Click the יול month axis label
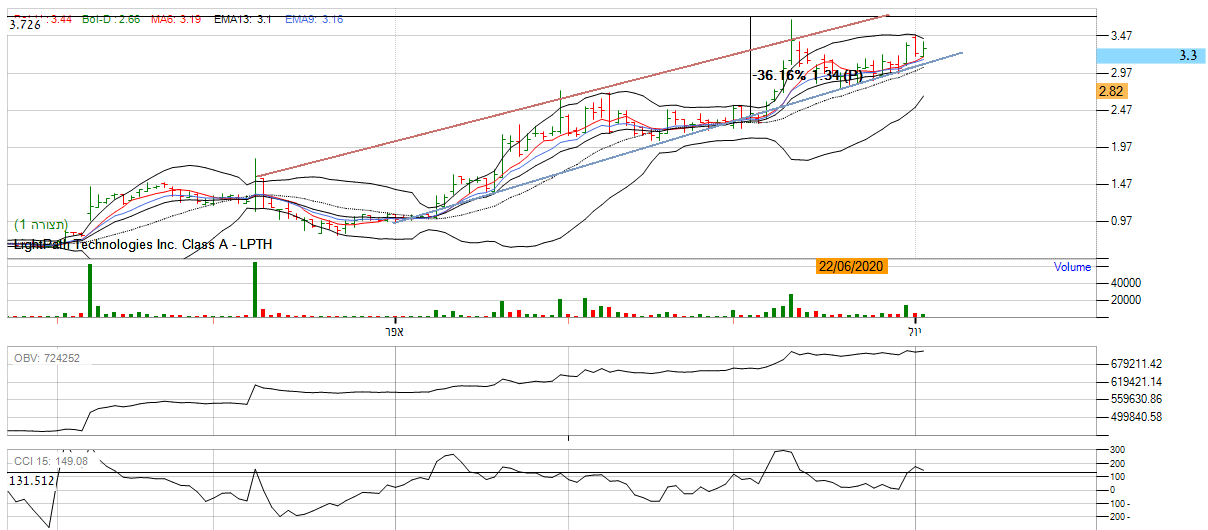The height and width of the screenshot is (530, 1208). click(914, 330)
